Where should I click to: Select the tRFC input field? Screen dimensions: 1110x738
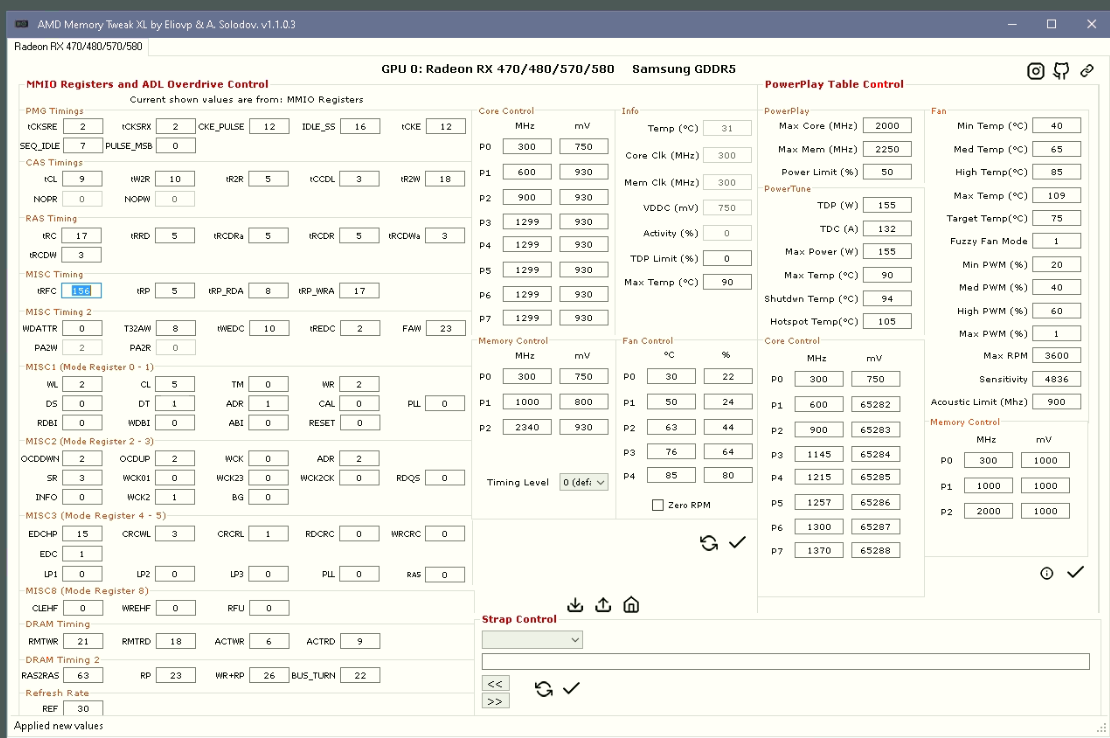[x=81, y=291]
